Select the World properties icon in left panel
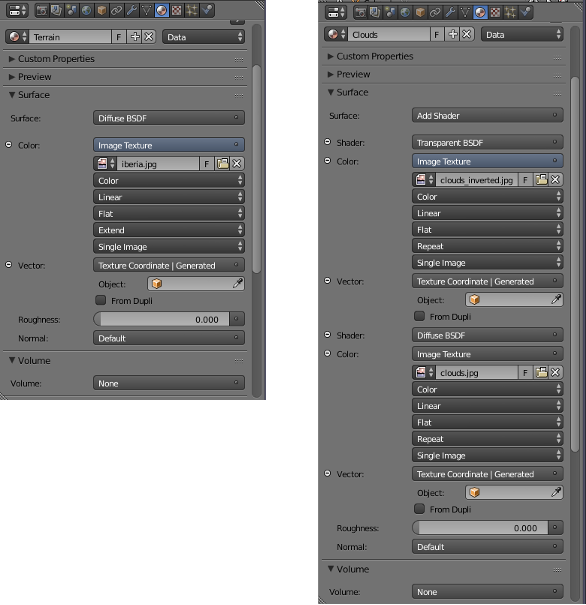 click(x=86, y=10)
